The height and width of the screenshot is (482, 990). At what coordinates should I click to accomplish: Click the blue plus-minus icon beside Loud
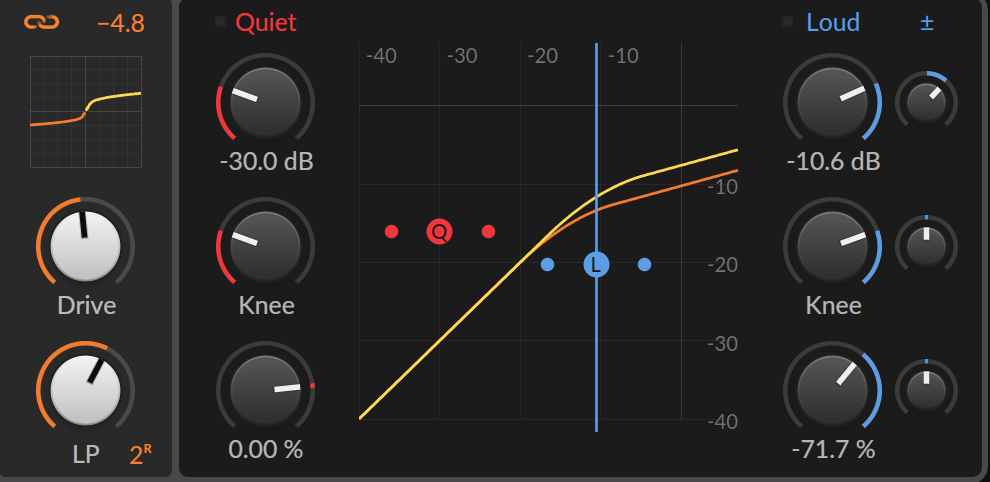pyautogui.click(x=926, y=23)
